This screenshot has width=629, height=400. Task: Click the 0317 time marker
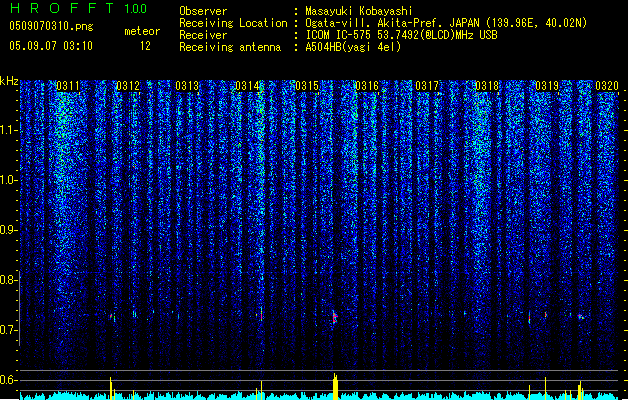point(427,86)
